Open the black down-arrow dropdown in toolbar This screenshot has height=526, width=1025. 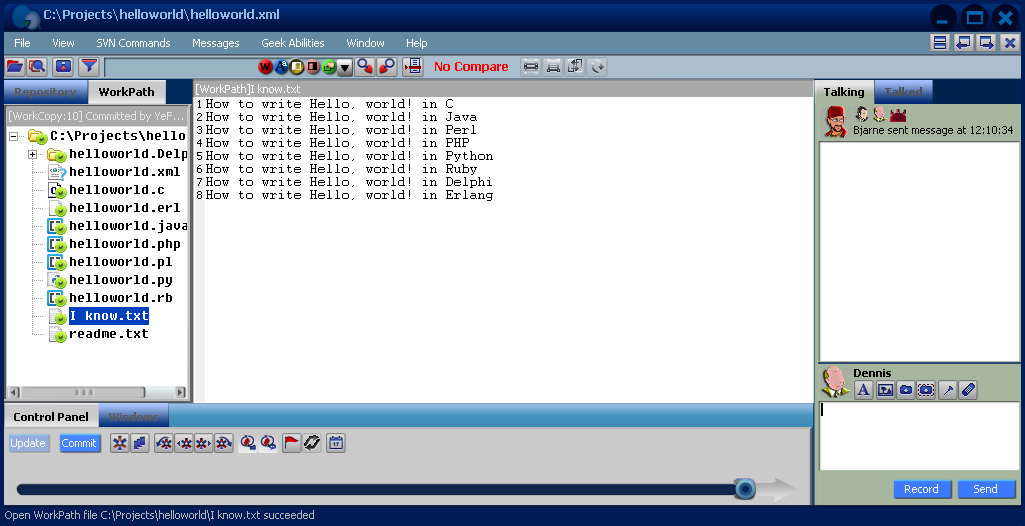pos(345,67)
